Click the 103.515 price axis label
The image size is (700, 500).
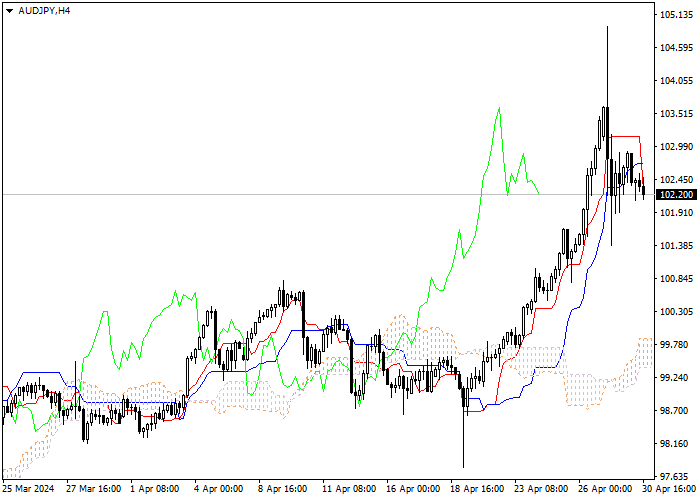click(677, 114)
